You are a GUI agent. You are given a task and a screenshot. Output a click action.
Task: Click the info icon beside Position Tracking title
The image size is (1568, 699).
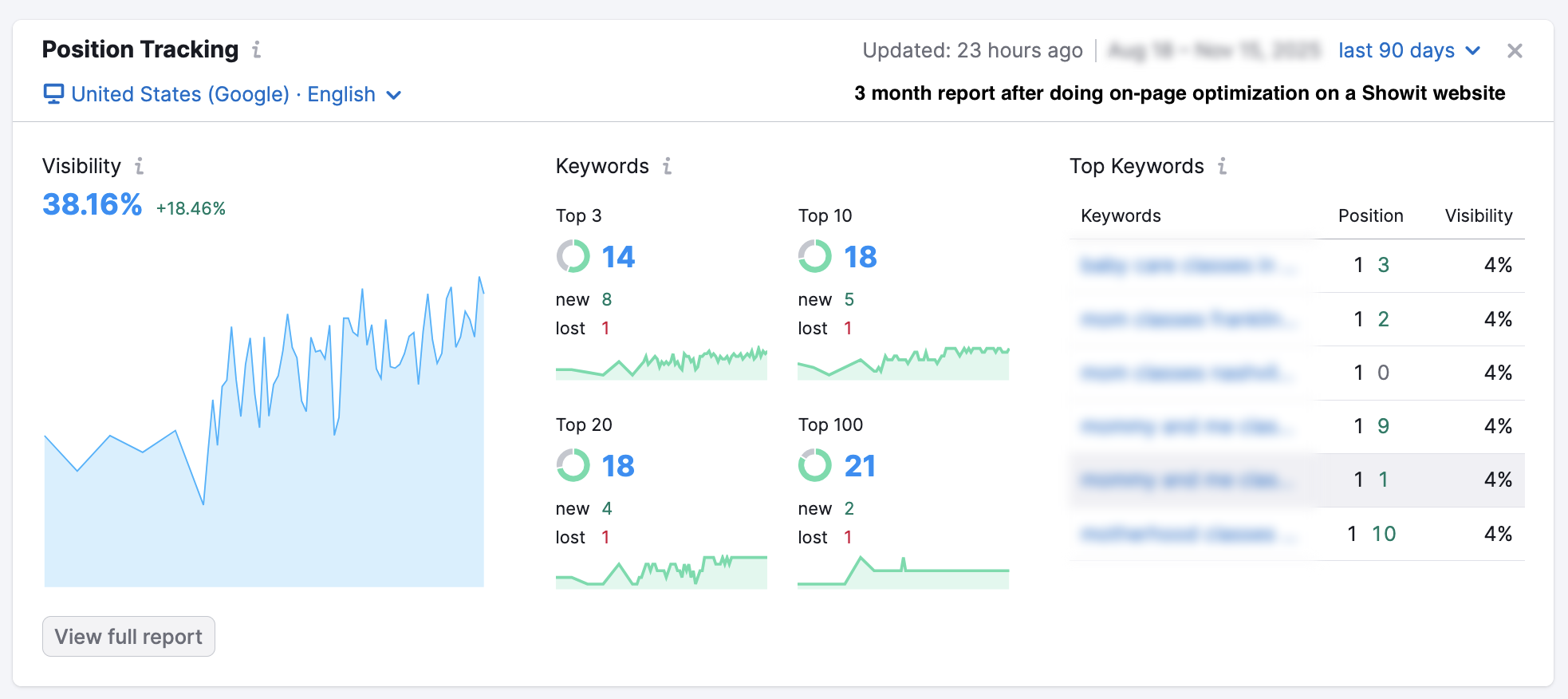click(257, 49)
